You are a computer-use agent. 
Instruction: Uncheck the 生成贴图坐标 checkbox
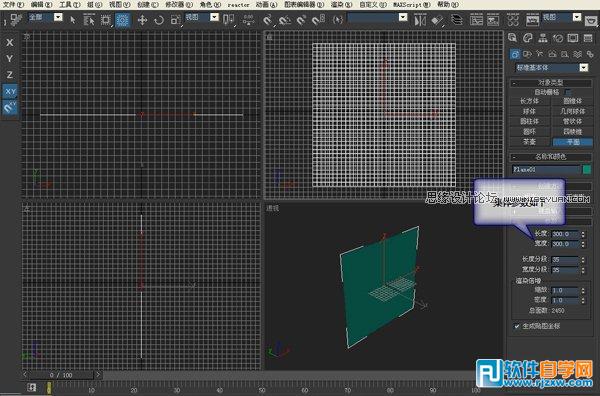click(517, 326)
